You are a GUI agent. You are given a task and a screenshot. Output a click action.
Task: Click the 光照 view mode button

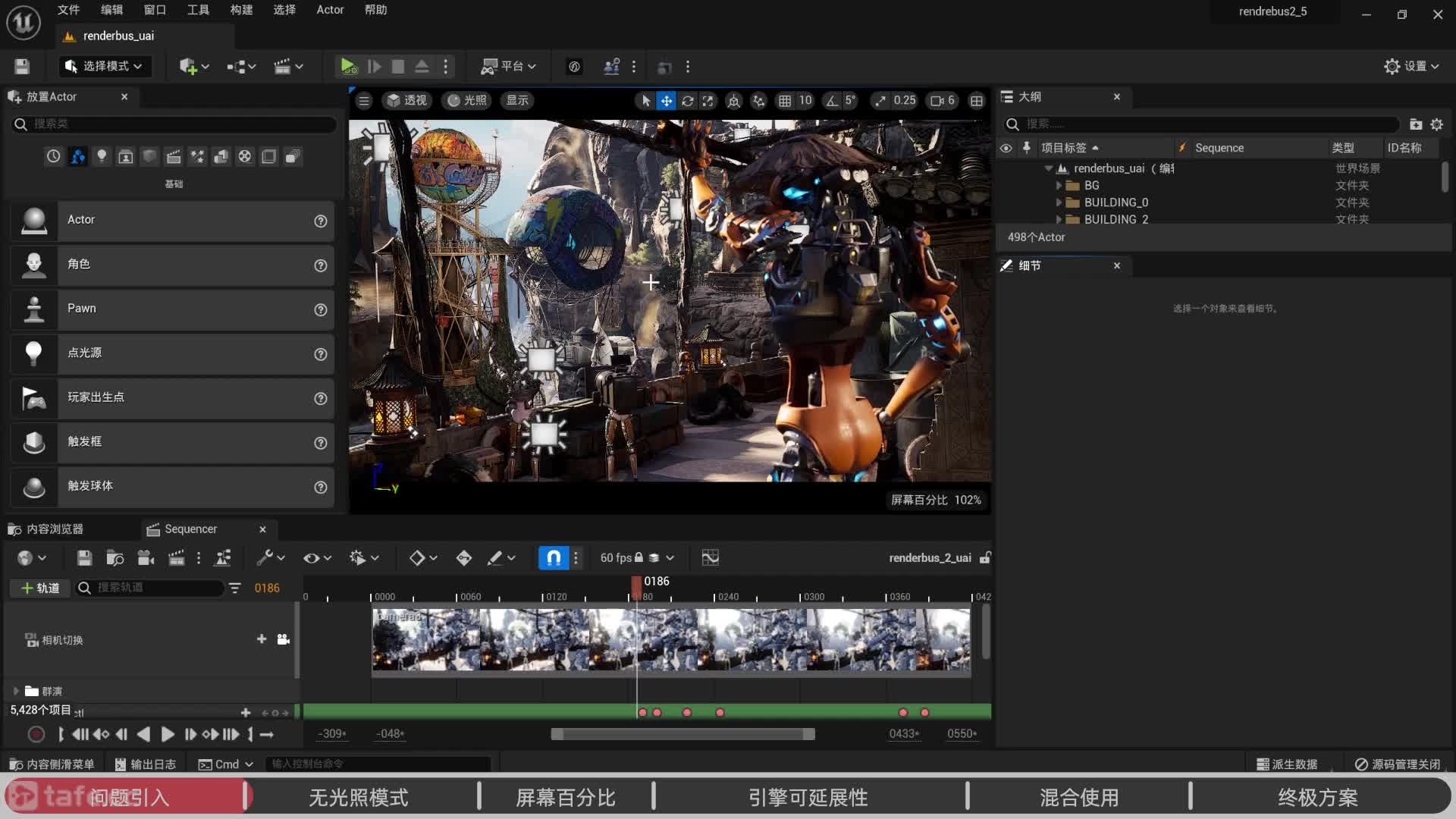tap(466, 100)
